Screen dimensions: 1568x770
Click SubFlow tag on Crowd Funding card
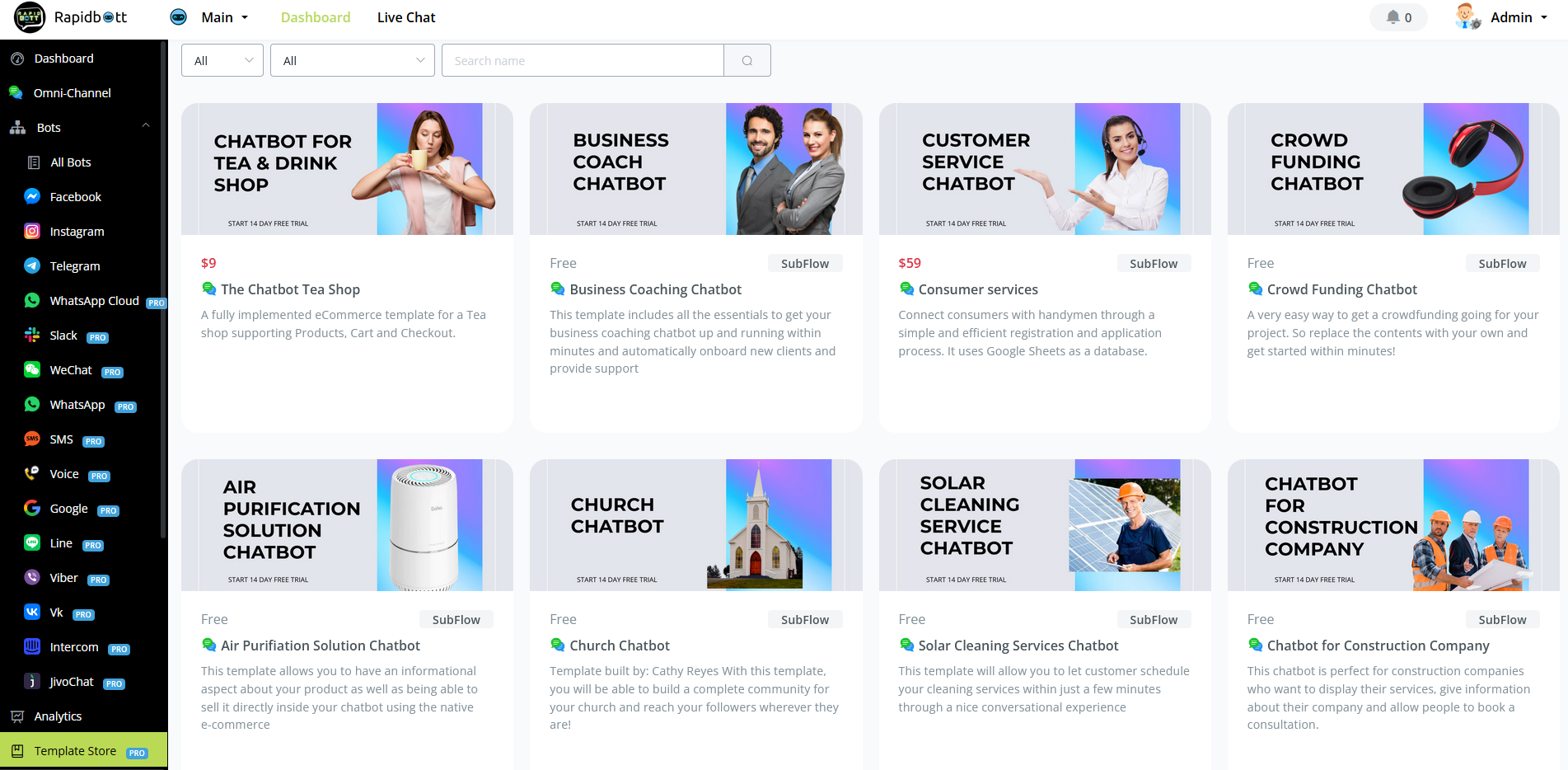tap(1502, 263)
